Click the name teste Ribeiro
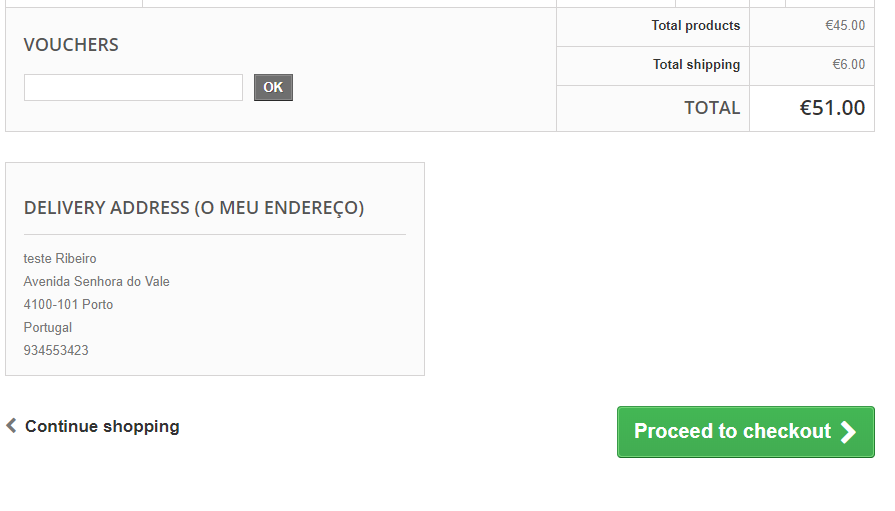895x511 pixels. tap(60, 259)
